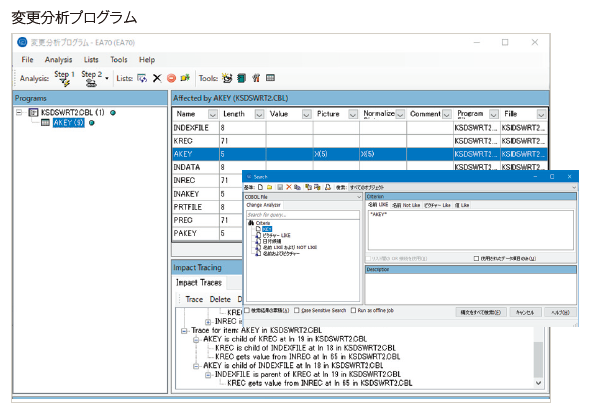The width and height of the screenshot is (601, 420).
Task: Collapse 'AKEY is child of KREC' node
Action: pyautogui.click(x=196, y=340)
